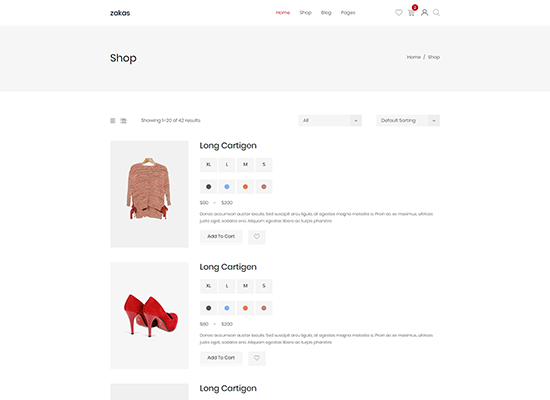Image resolution: width=550 pixels, height=400 pixels.
Task: Select size S for second product
Action: point(264,286)
